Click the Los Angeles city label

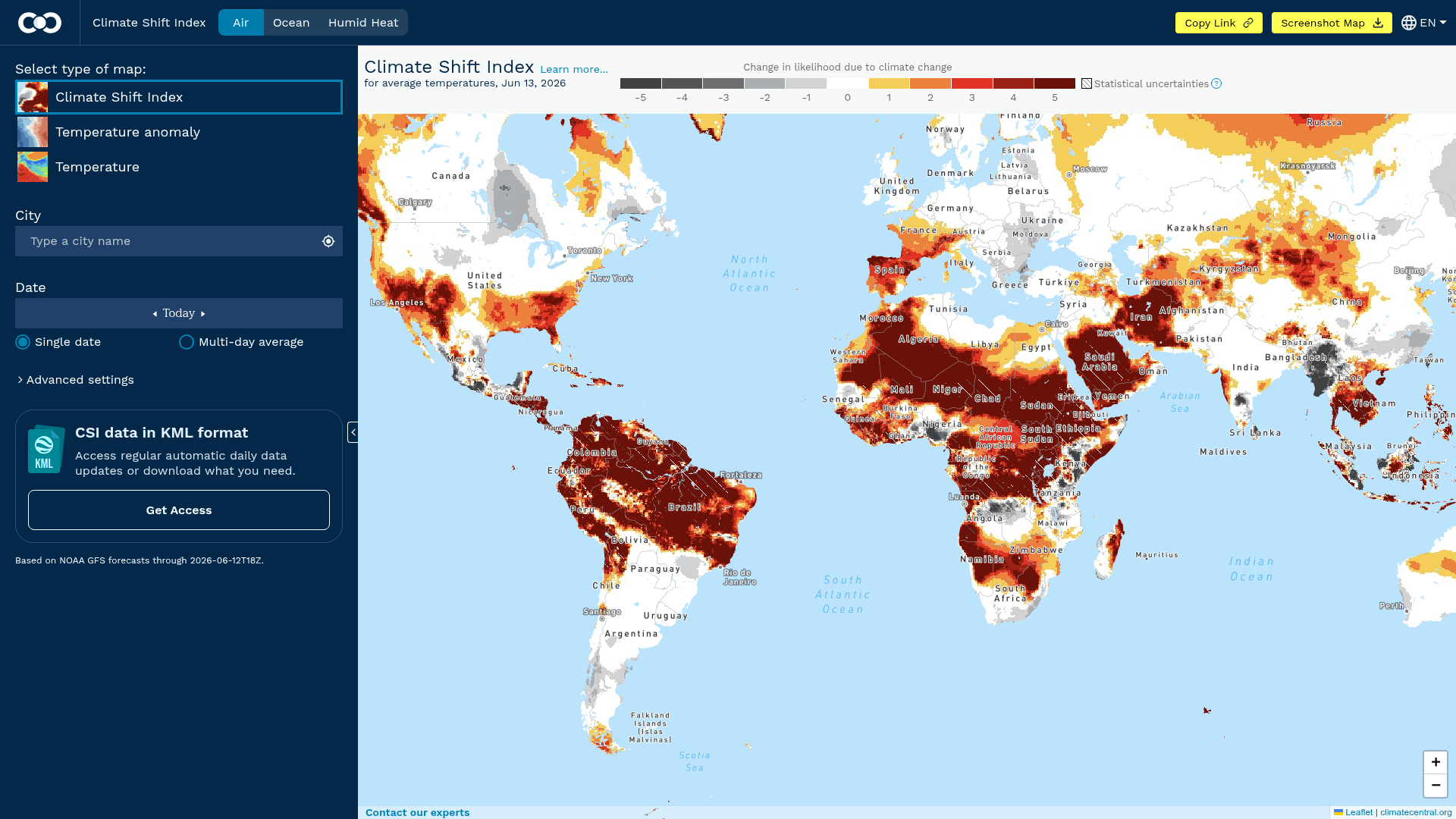coord(397,303)
